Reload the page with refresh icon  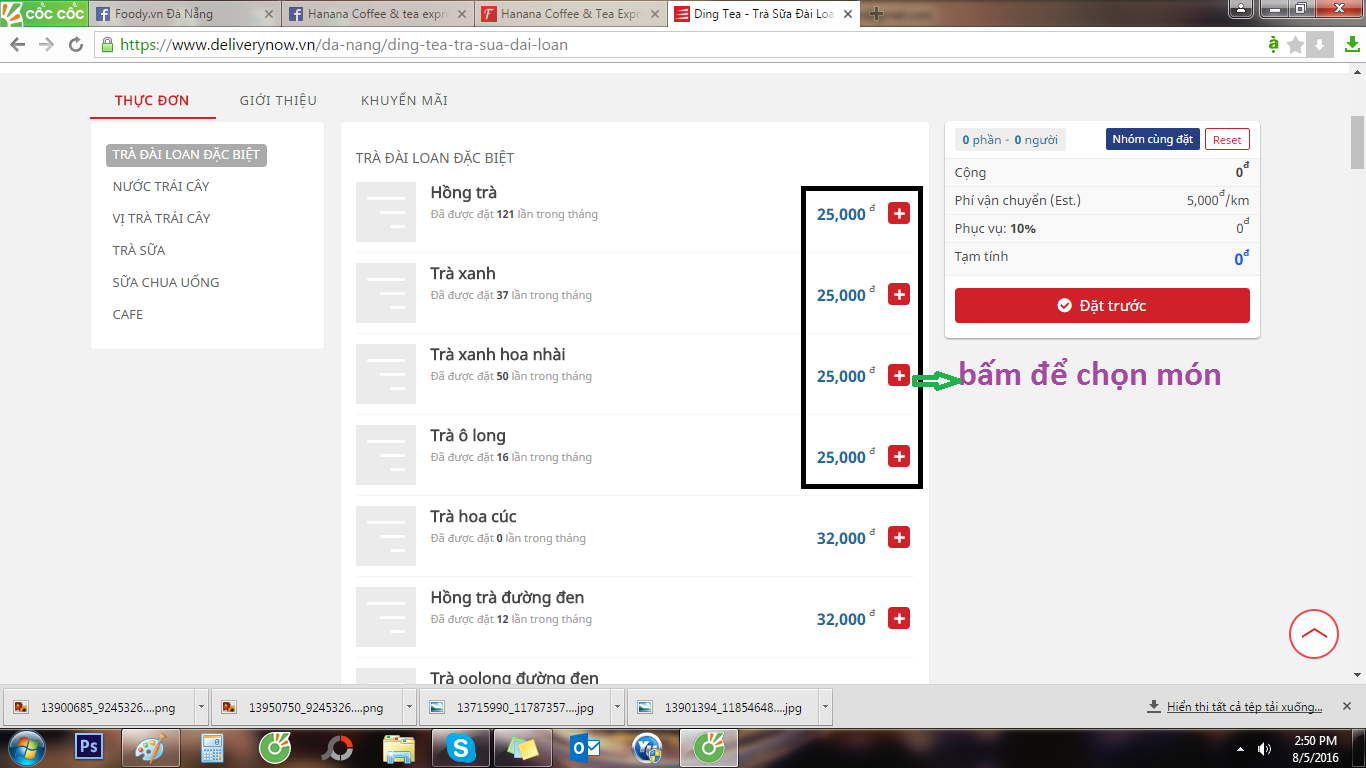pyautogui.click(x=76, y=45)
